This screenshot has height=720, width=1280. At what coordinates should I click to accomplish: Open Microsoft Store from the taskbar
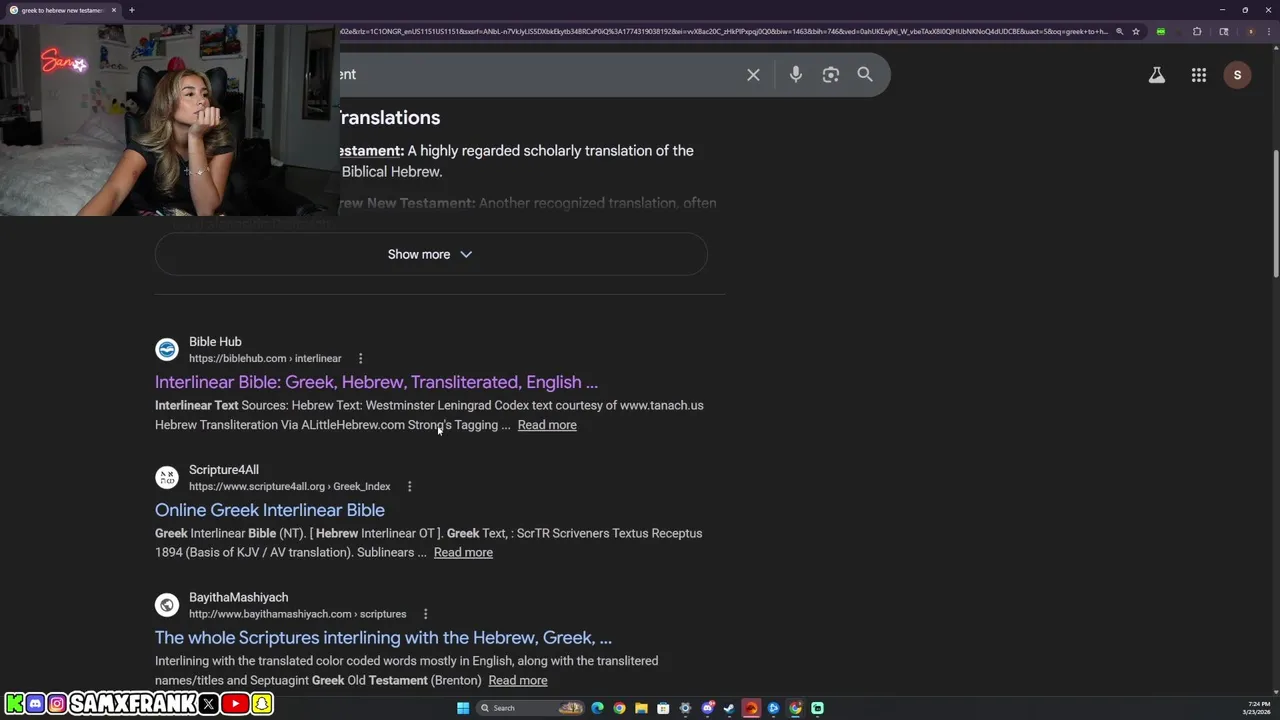(663, 708)
